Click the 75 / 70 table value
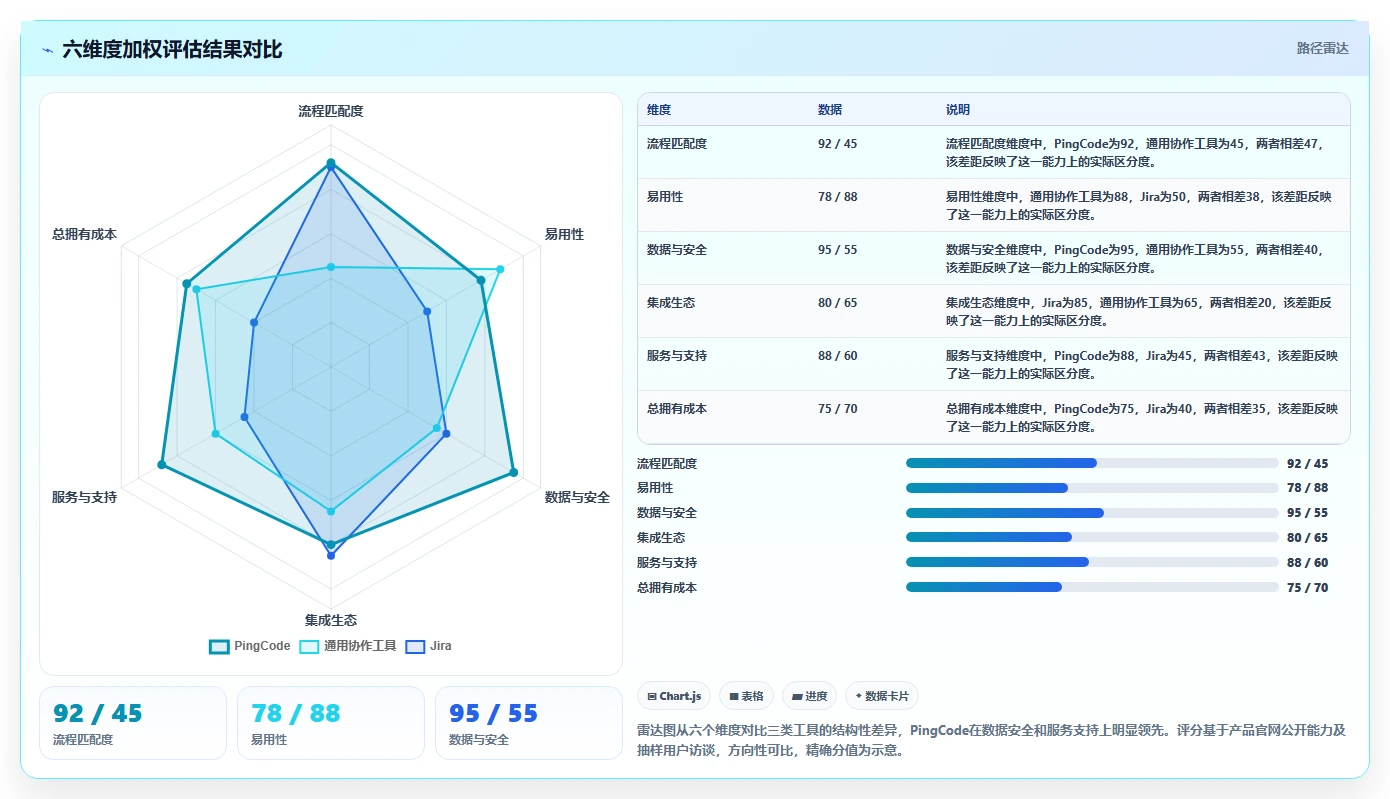This screenshot has height=799, width=1390. 837,409
